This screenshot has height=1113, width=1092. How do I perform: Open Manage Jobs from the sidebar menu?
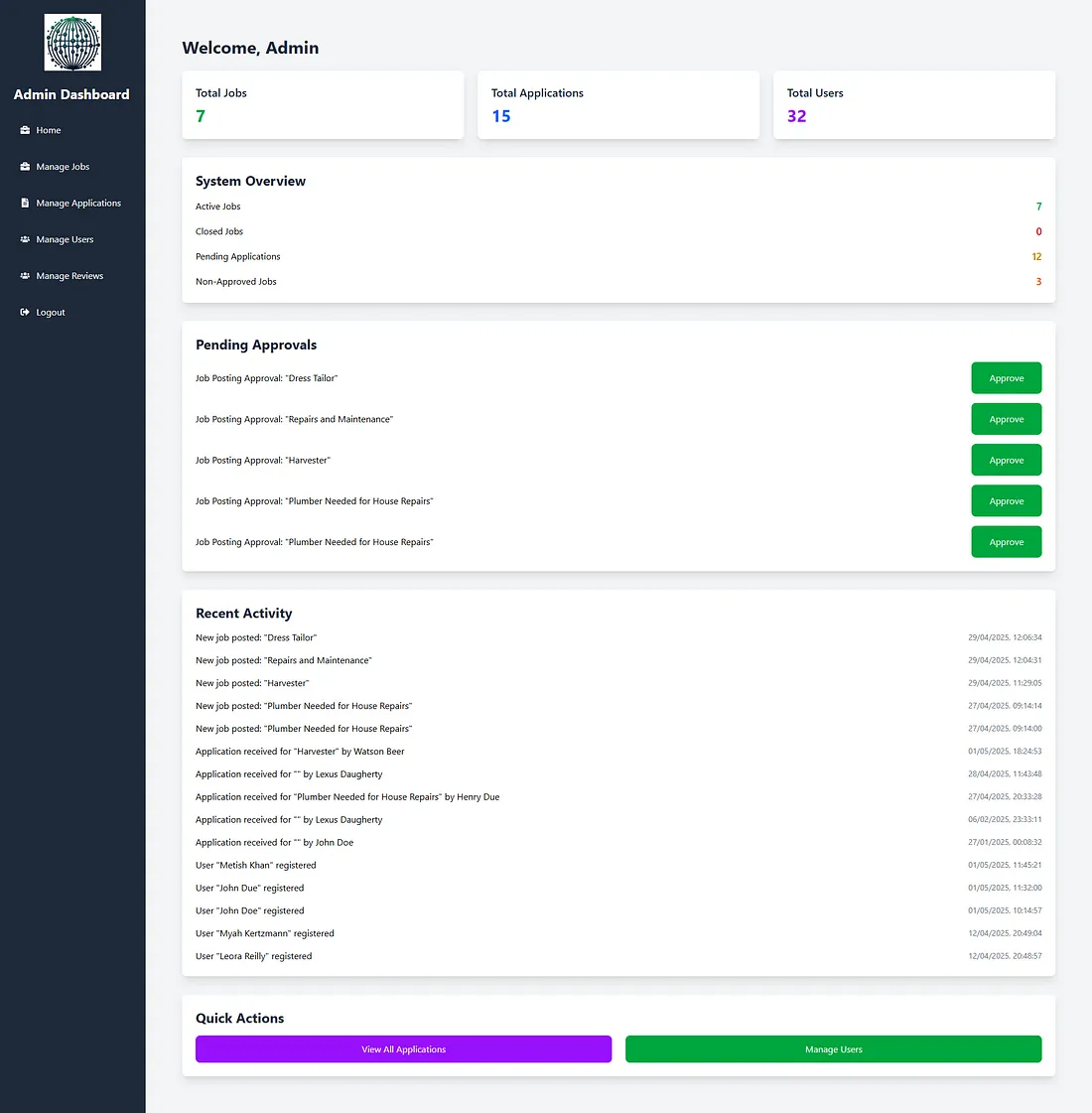(64, 166)
